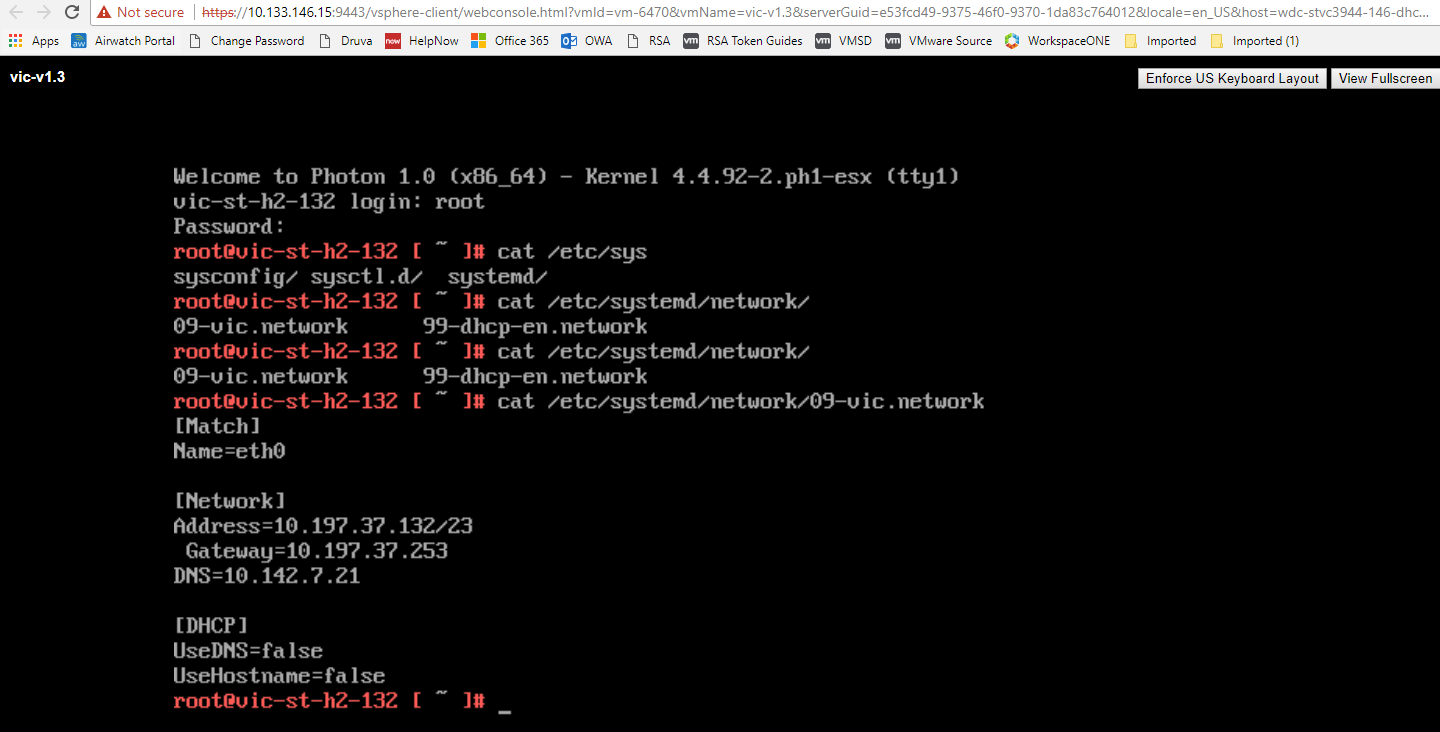Open the first Imported bookmarks folder
Viewport: 1440px width, 732px height.
coord(1160,41)
